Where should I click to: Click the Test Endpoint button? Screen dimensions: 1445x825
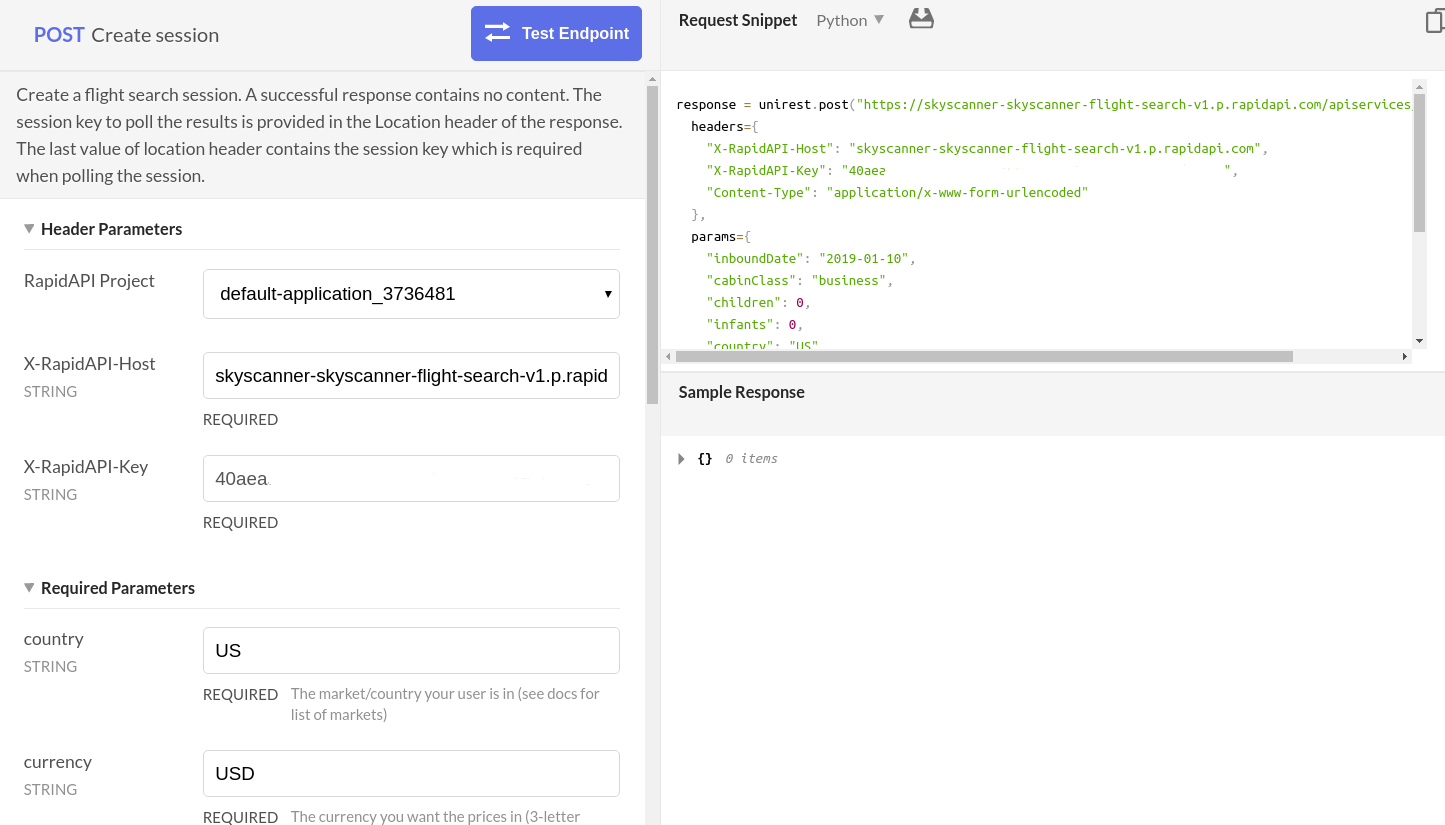pyautogui.click(x=556, y=34)
